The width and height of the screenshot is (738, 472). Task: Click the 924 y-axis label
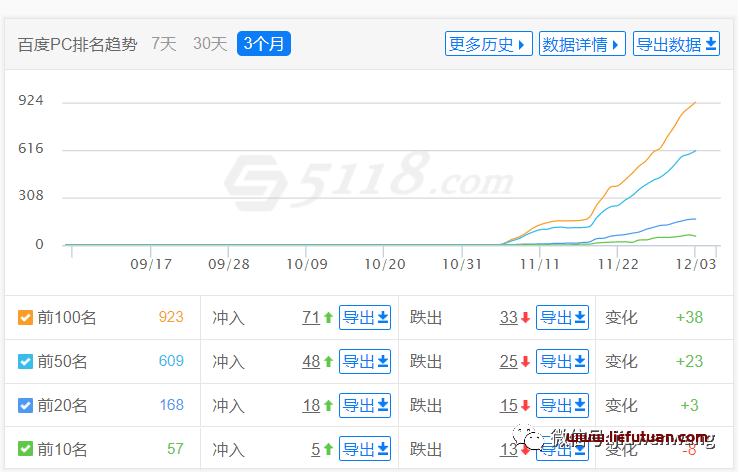31,100
